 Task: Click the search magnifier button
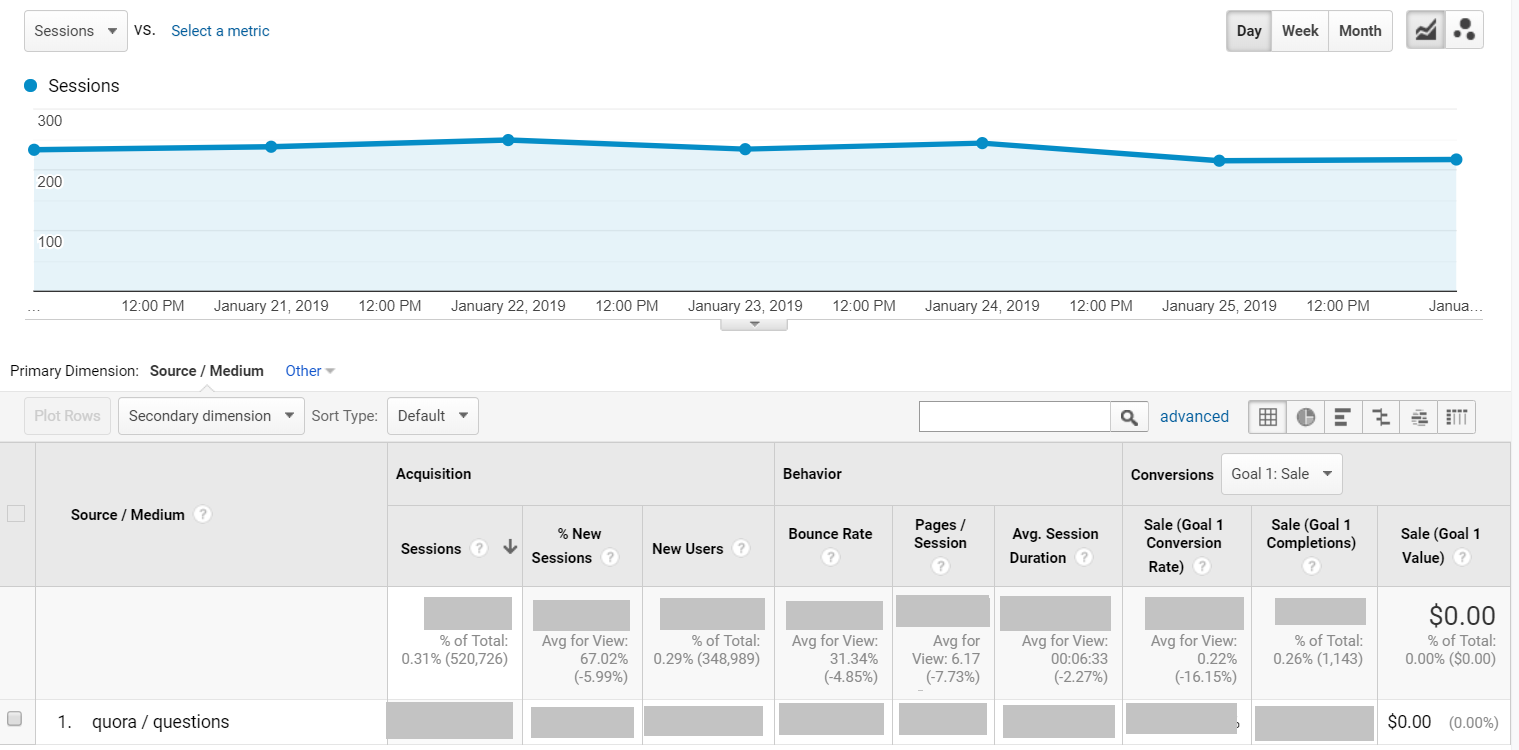click(x=1129, y=417)
